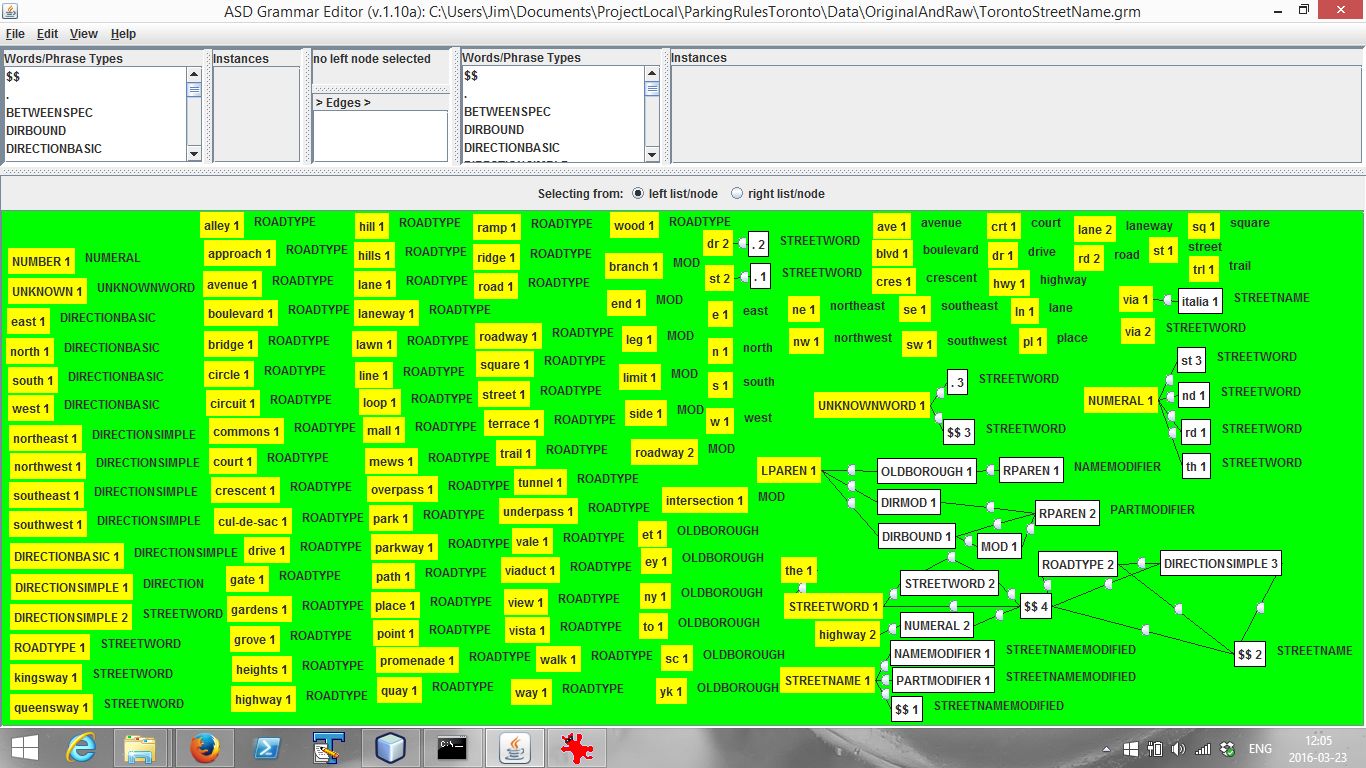This screenshot has height=768, width=1366.
Task: Select the "DIRECTIONSIMPLE 3" white node
Action: pyautogui.click(x=1221, y=563)
